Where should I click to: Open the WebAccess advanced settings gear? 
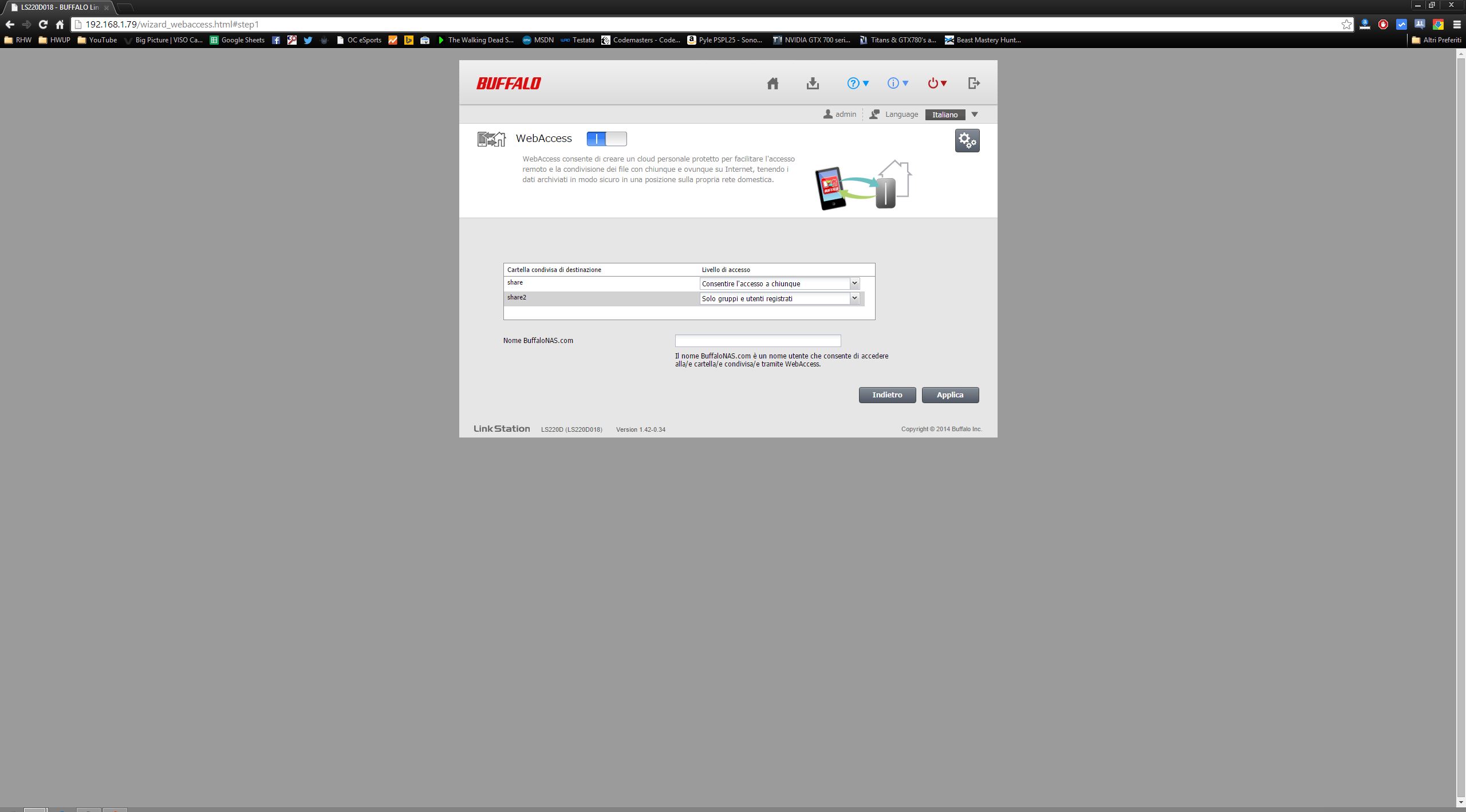click(967, 140)
